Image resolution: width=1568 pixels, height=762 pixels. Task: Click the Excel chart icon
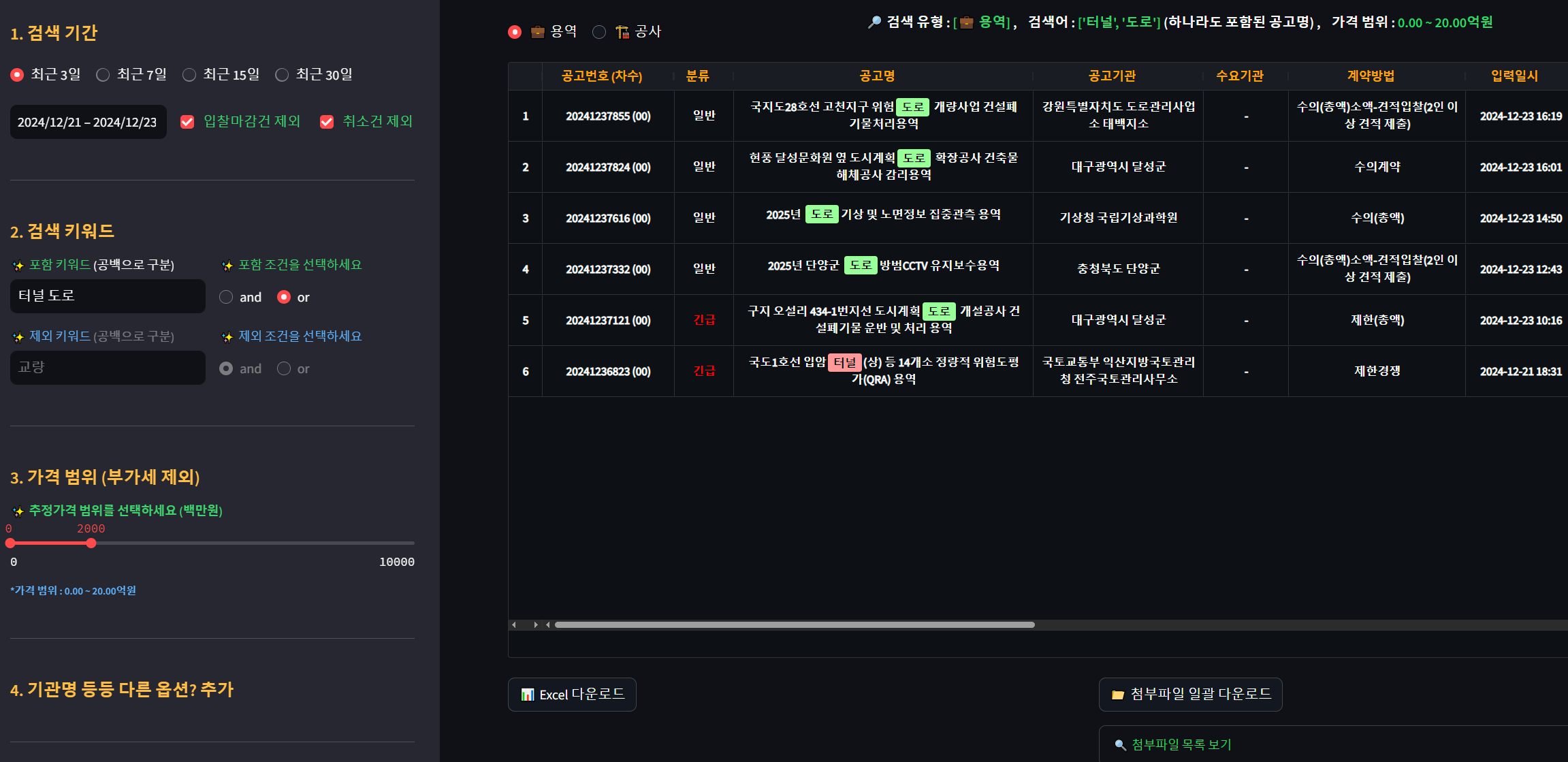coord(527,695)
